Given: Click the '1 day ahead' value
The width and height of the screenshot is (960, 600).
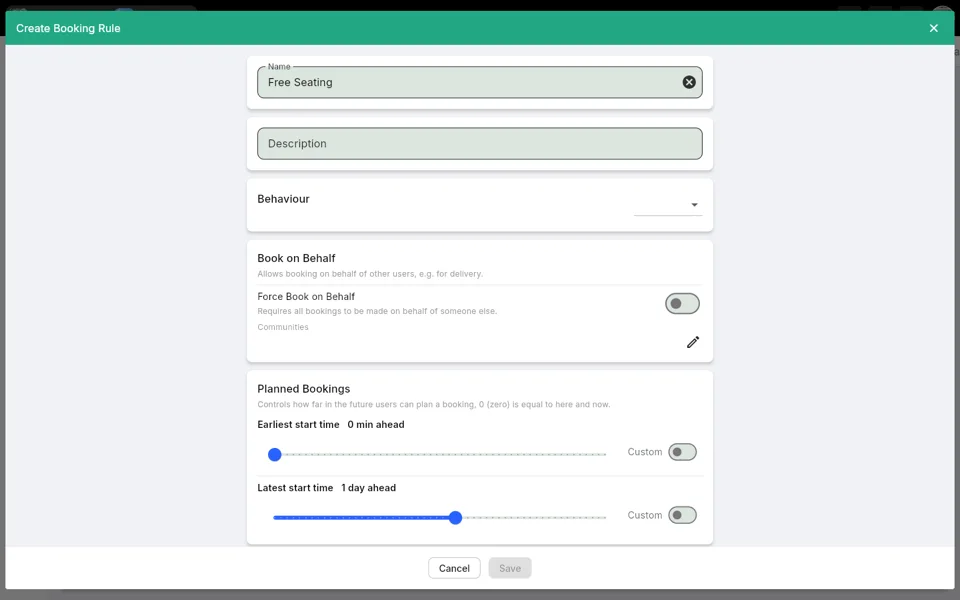Looking at the screenshot, I should [369, 488].
